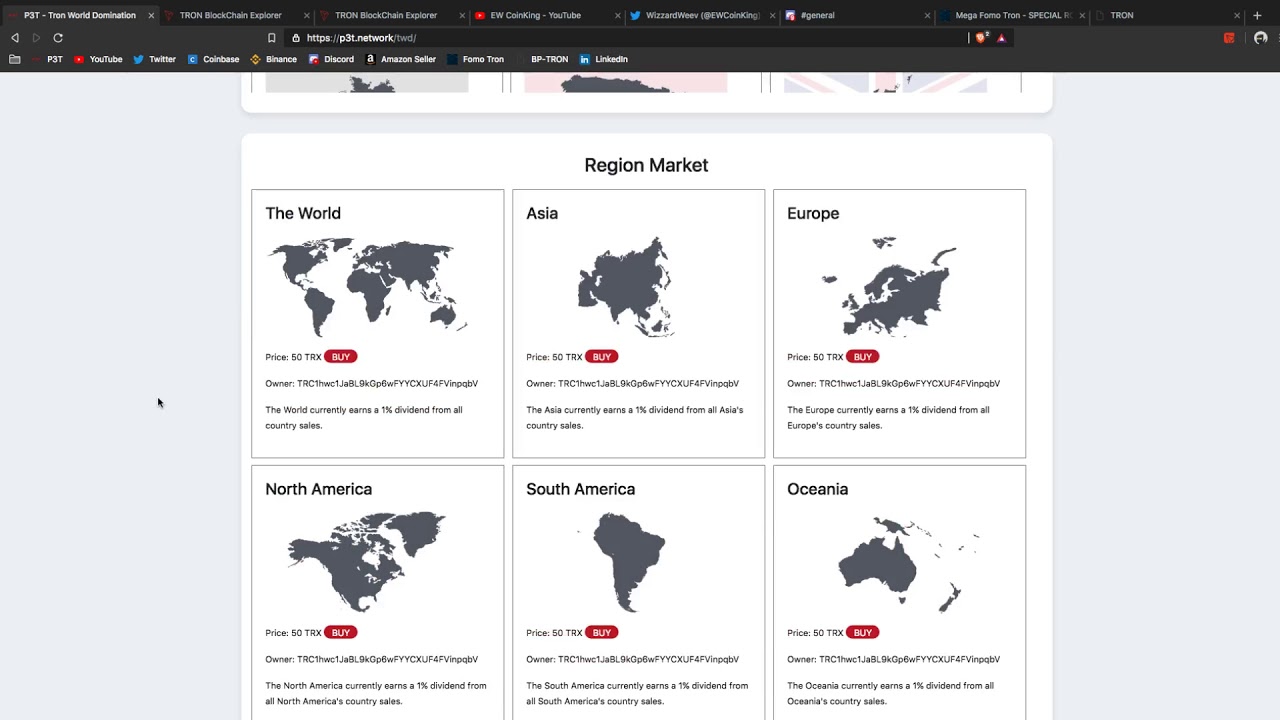Open the Amazon Seller bookmark

pos(400,59)
